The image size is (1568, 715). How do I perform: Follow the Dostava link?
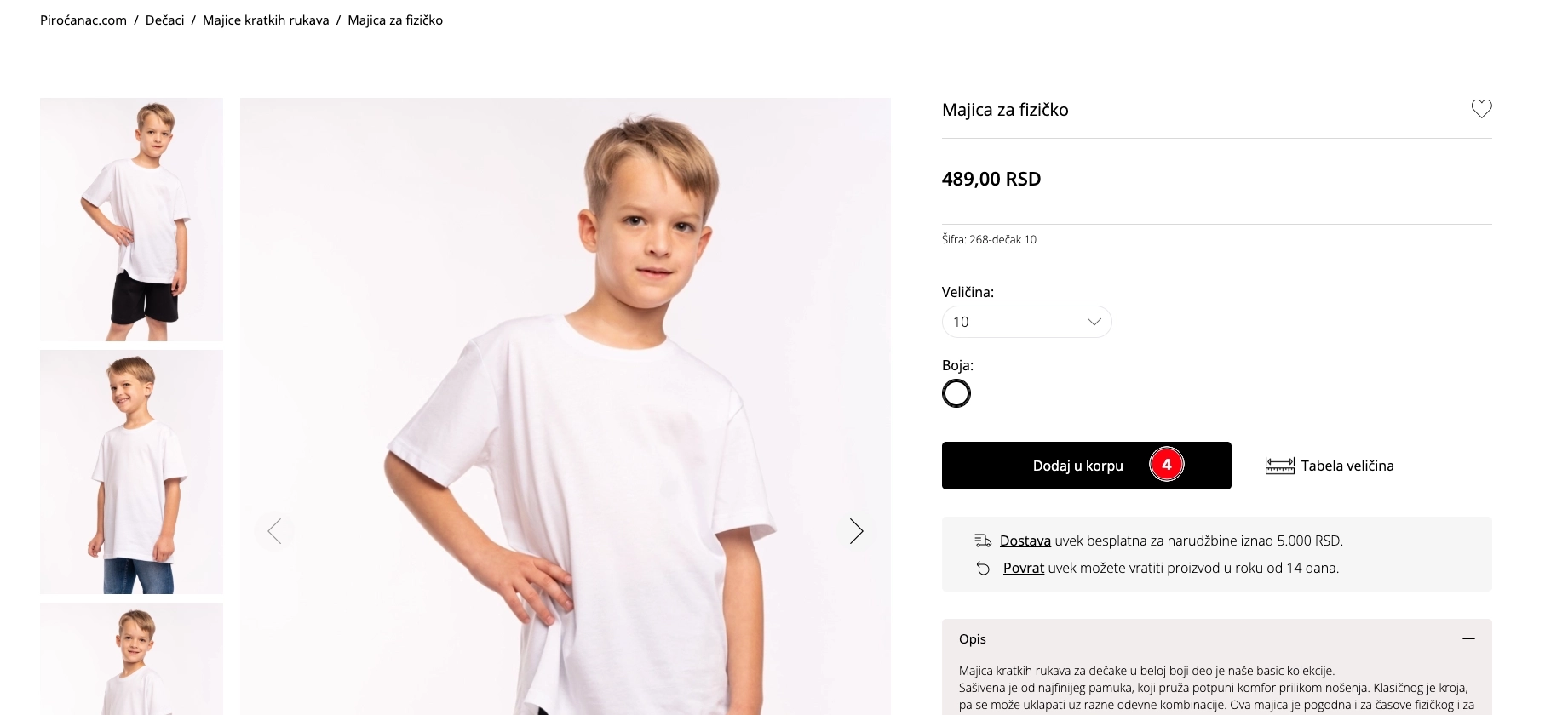click(1025, 541)
